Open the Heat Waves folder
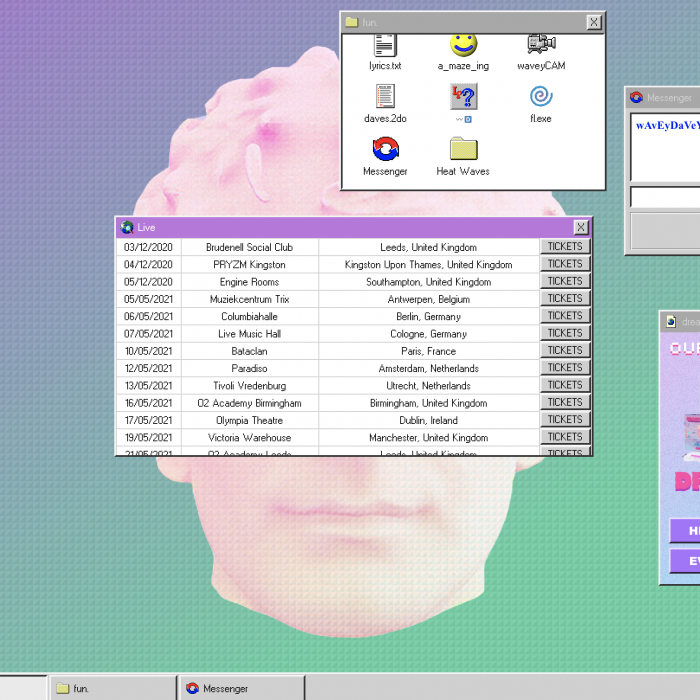This screenshot has height=700, width=700. tap(463, 150)
